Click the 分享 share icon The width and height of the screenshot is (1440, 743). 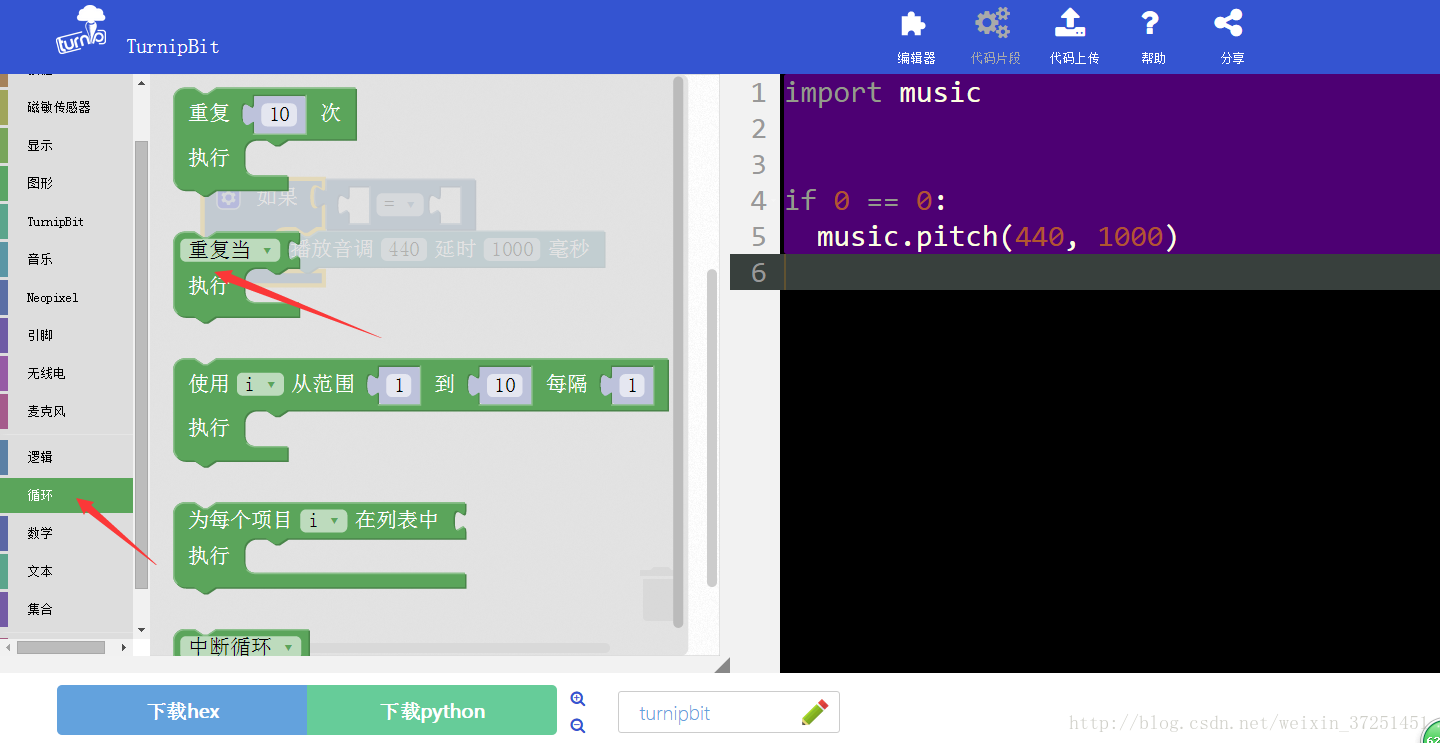pos(1228,24)
